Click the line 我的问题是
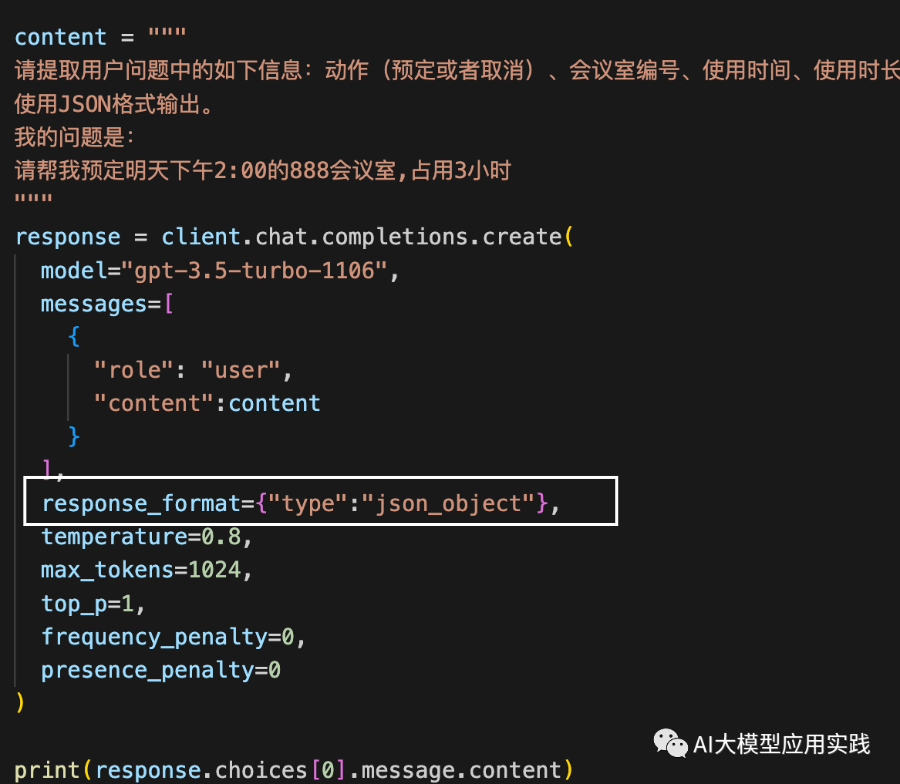Image resolution: width=900 pixels, height=784 pixels. pyautogui.click(x=74, y=137)
